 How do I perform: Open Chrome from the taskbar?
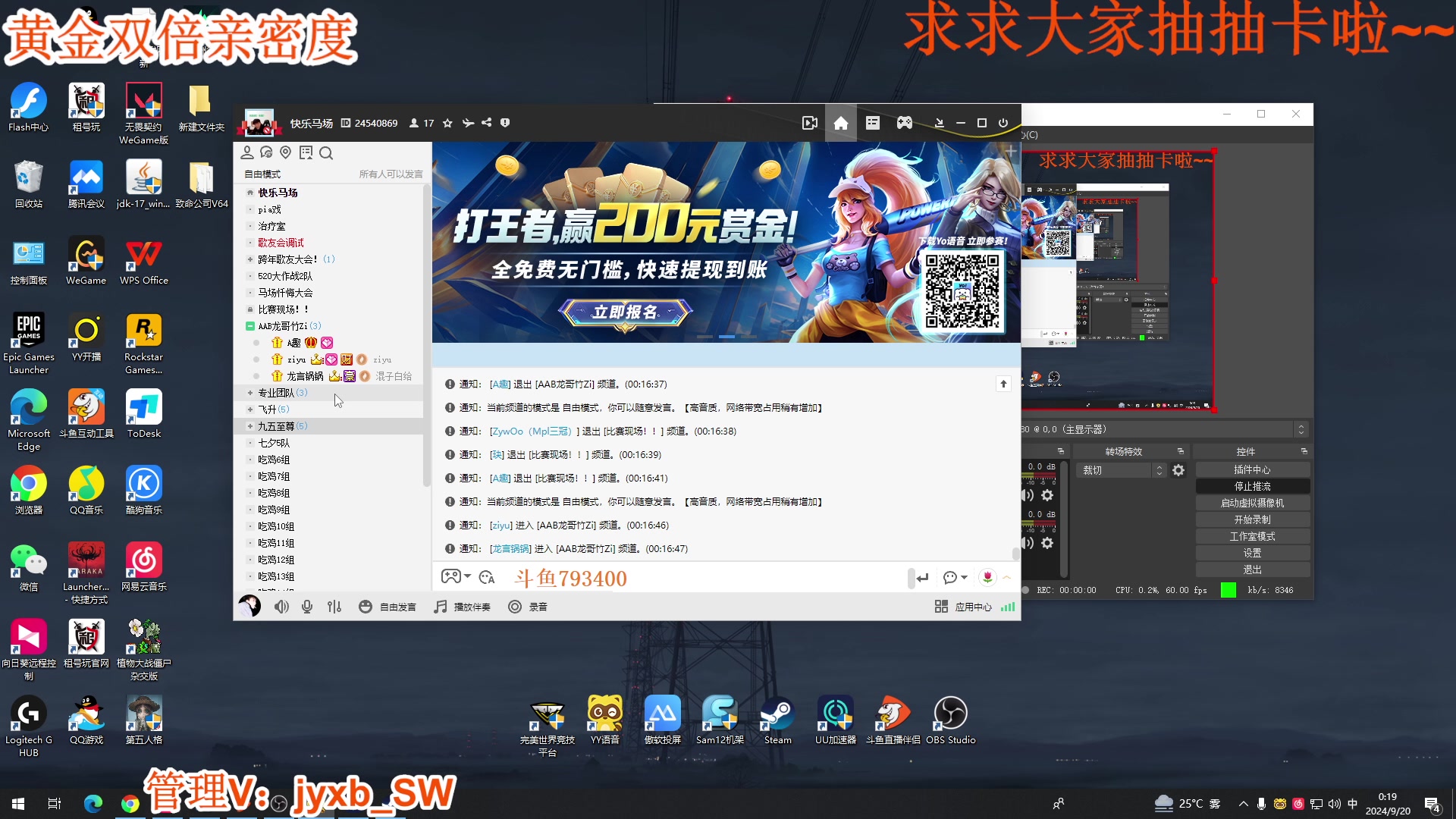[x=130, y=804]
